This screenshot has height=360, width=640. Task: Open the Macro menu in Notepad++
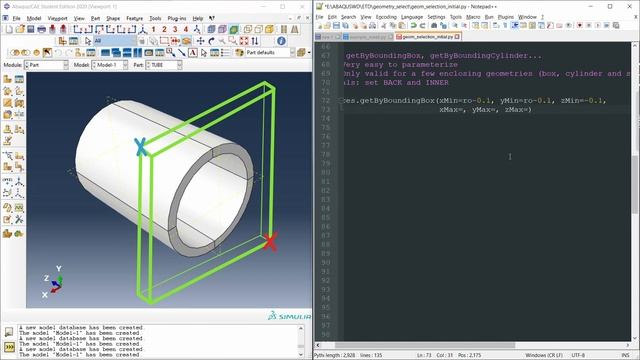(473, 17)
